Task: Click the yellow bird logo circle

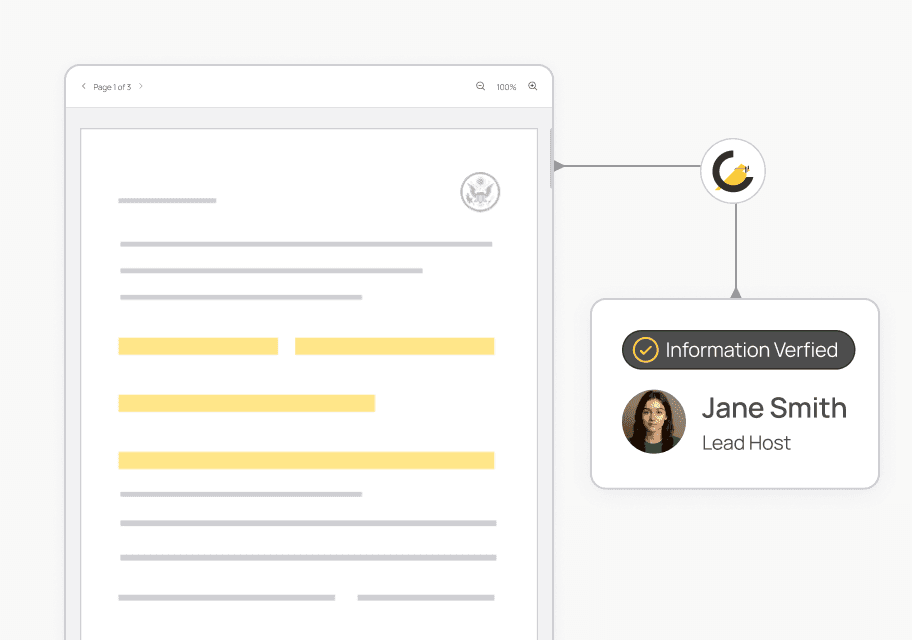Action: [x=733, y=171]
